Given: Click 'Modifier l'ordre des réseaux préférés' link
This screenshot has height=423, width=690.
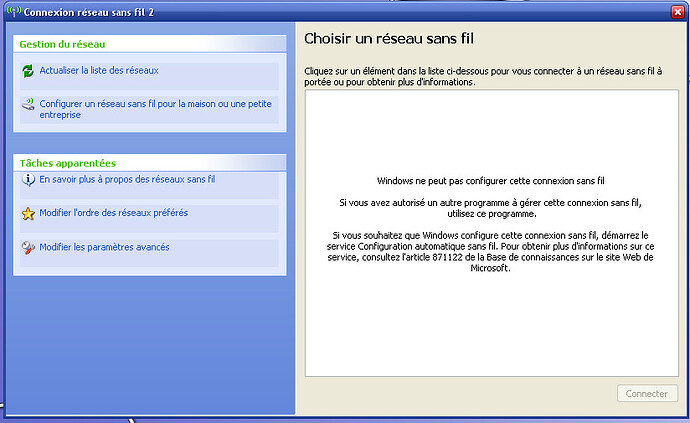Looking at the screenshot, I should [113, 213].
